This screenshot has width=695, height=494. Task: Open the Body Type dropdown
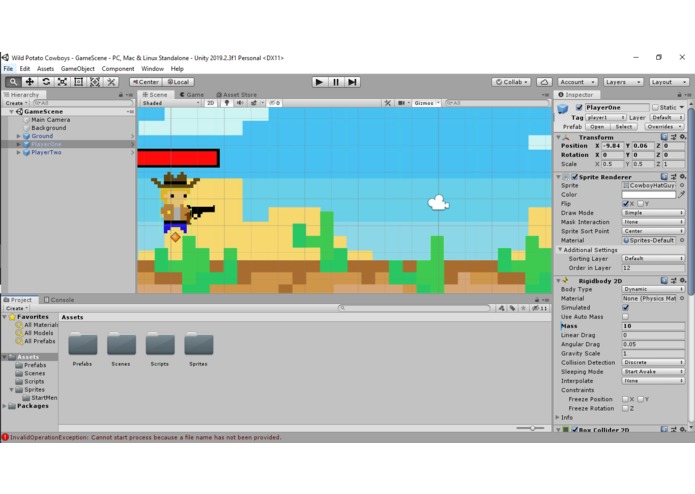pos(653,289)
